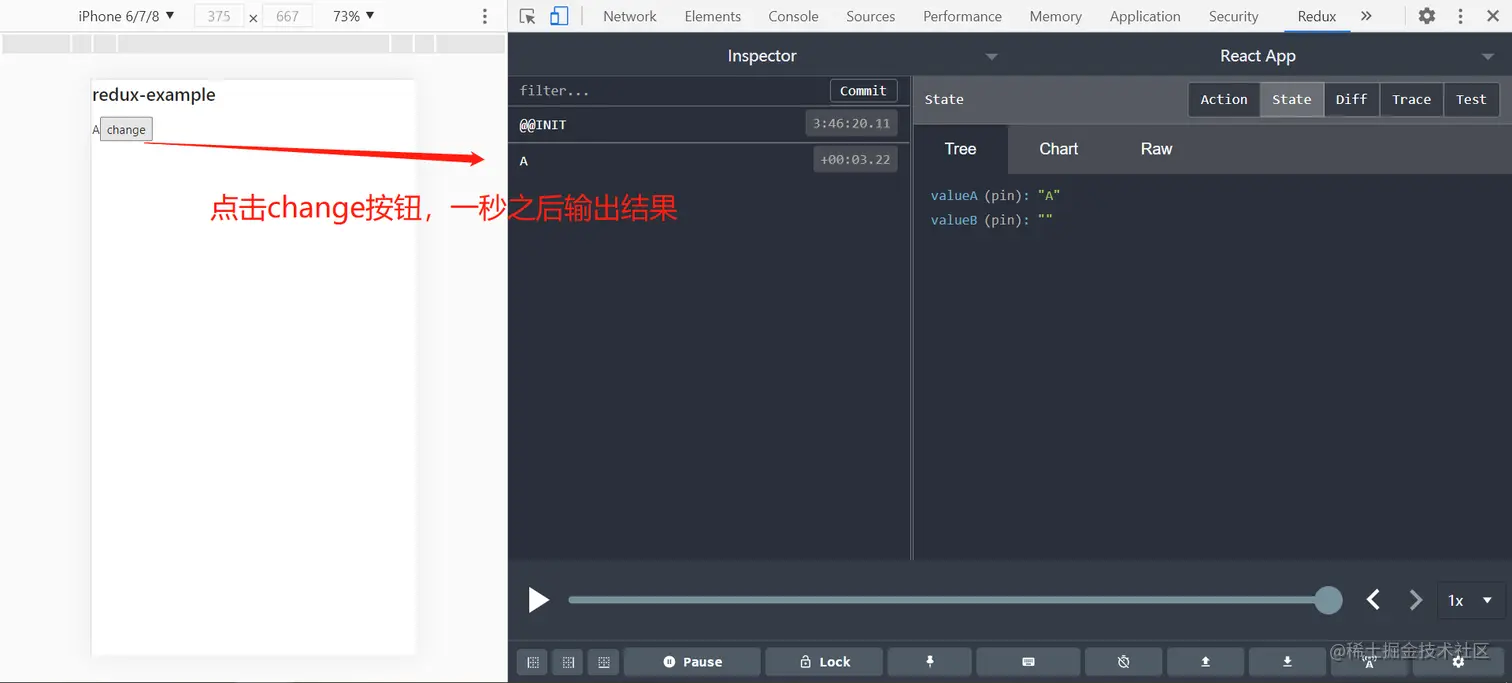Toggle the device toolbar icon

tap(559, 16)
